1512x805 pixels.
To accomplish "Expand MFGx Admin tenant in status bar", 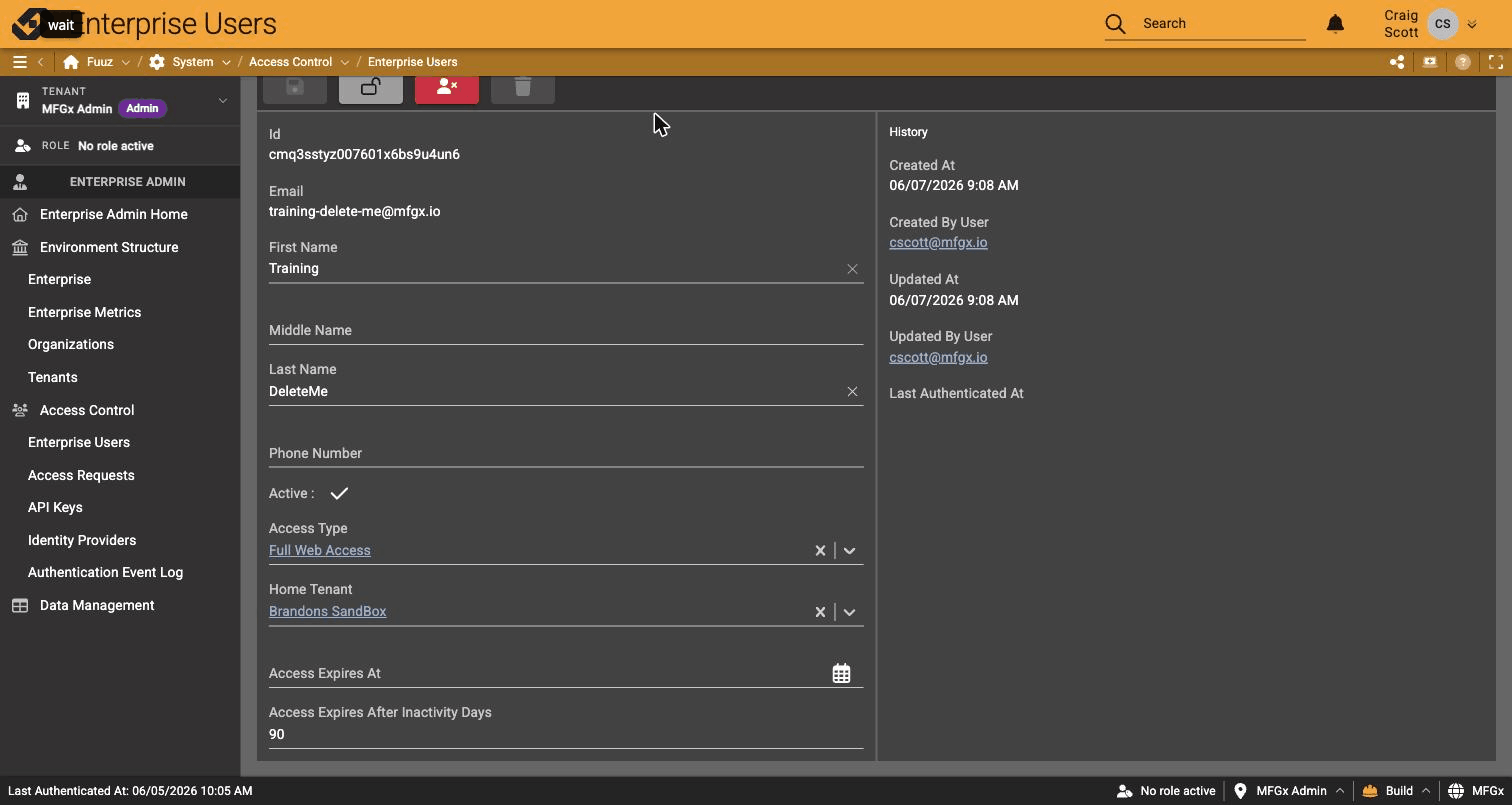I will [x=1340, y=791].
